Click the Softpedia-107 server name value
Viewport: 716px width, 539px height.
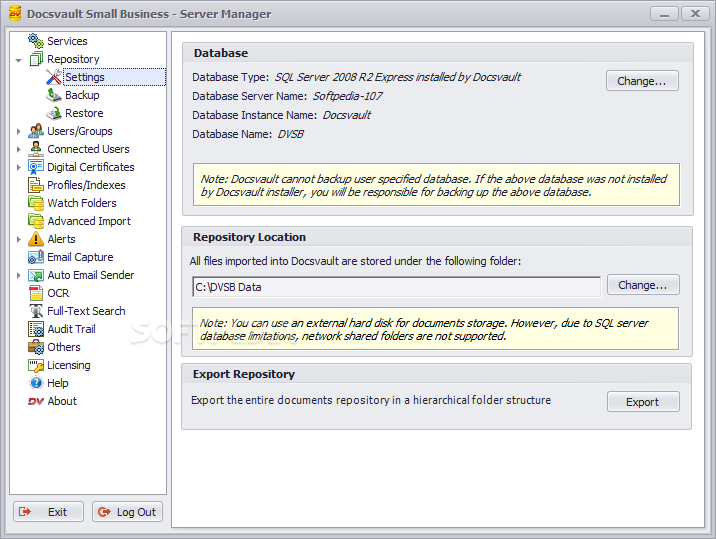click(x=347, y=96)
